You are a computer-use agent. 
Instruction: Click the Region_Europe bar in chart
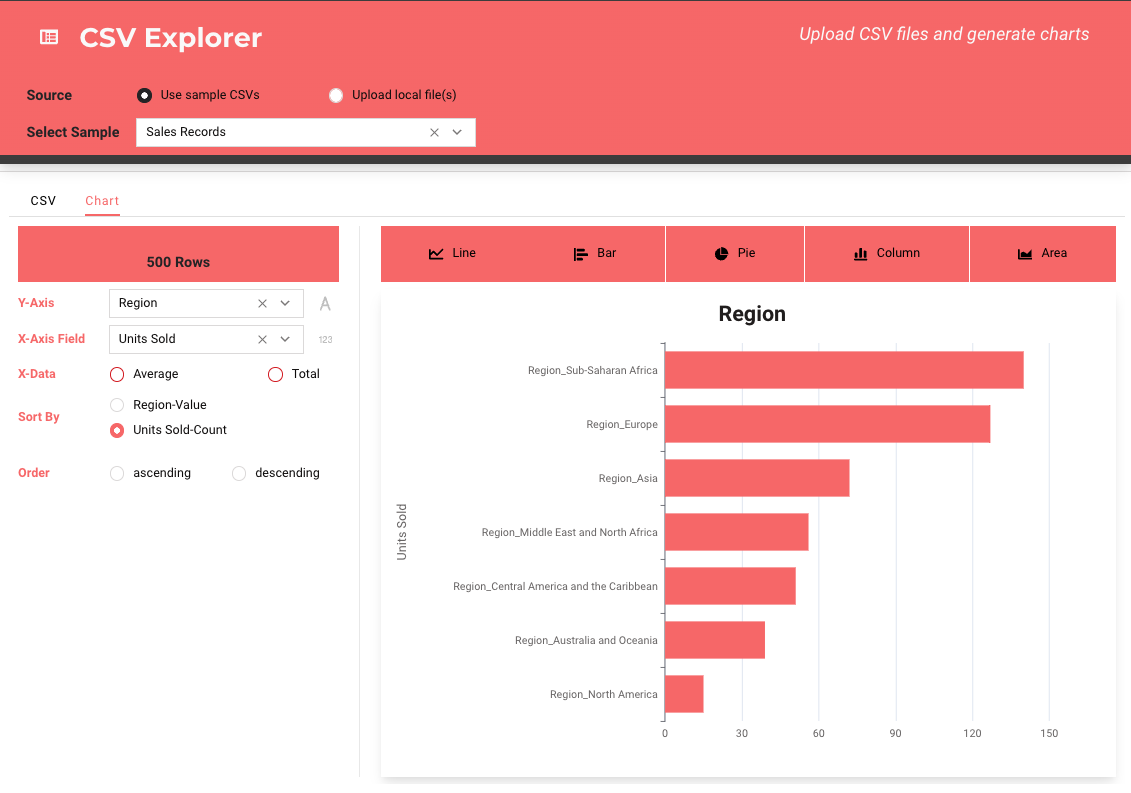827,424
